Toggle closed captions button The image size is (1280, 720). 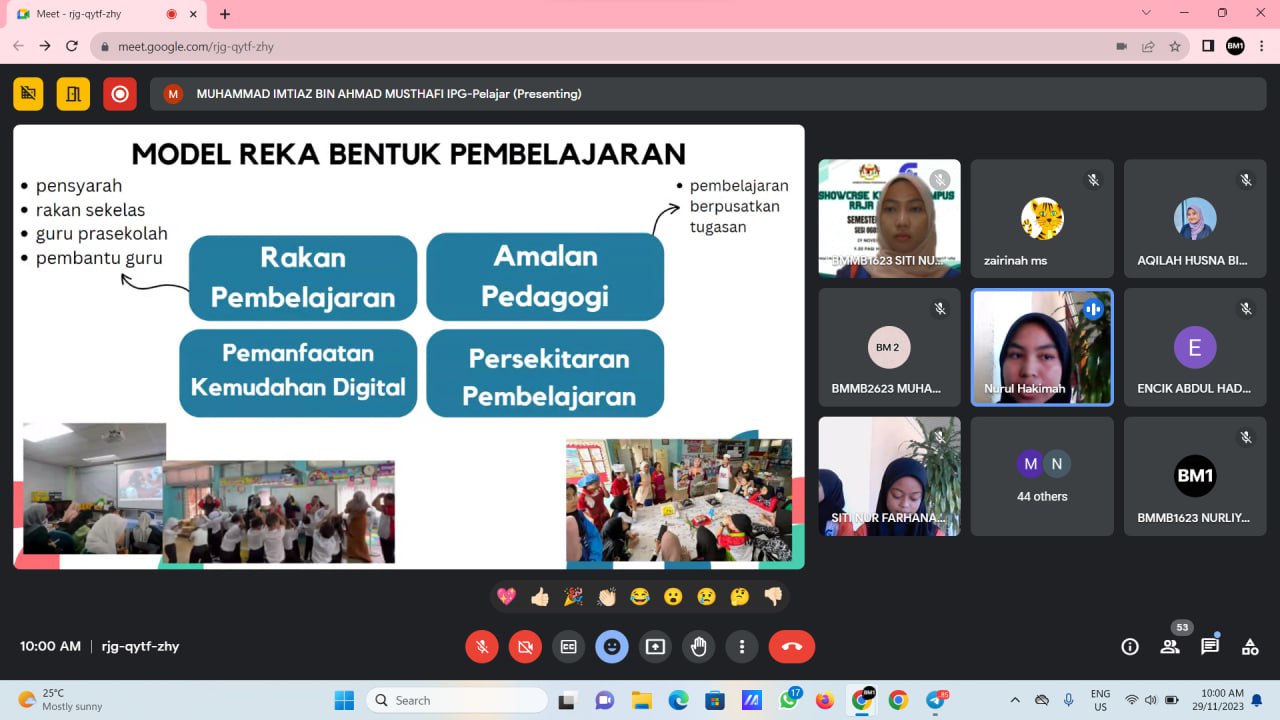(x=569, y=647)
